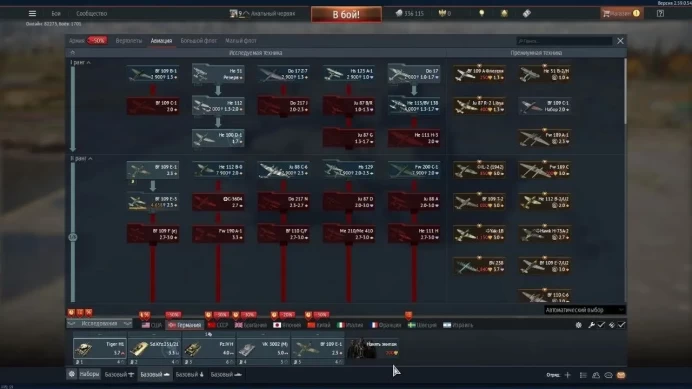Viewport: 692px width, 389px height.
Task: Click the hire crew slot button
Action: [373, 348]
